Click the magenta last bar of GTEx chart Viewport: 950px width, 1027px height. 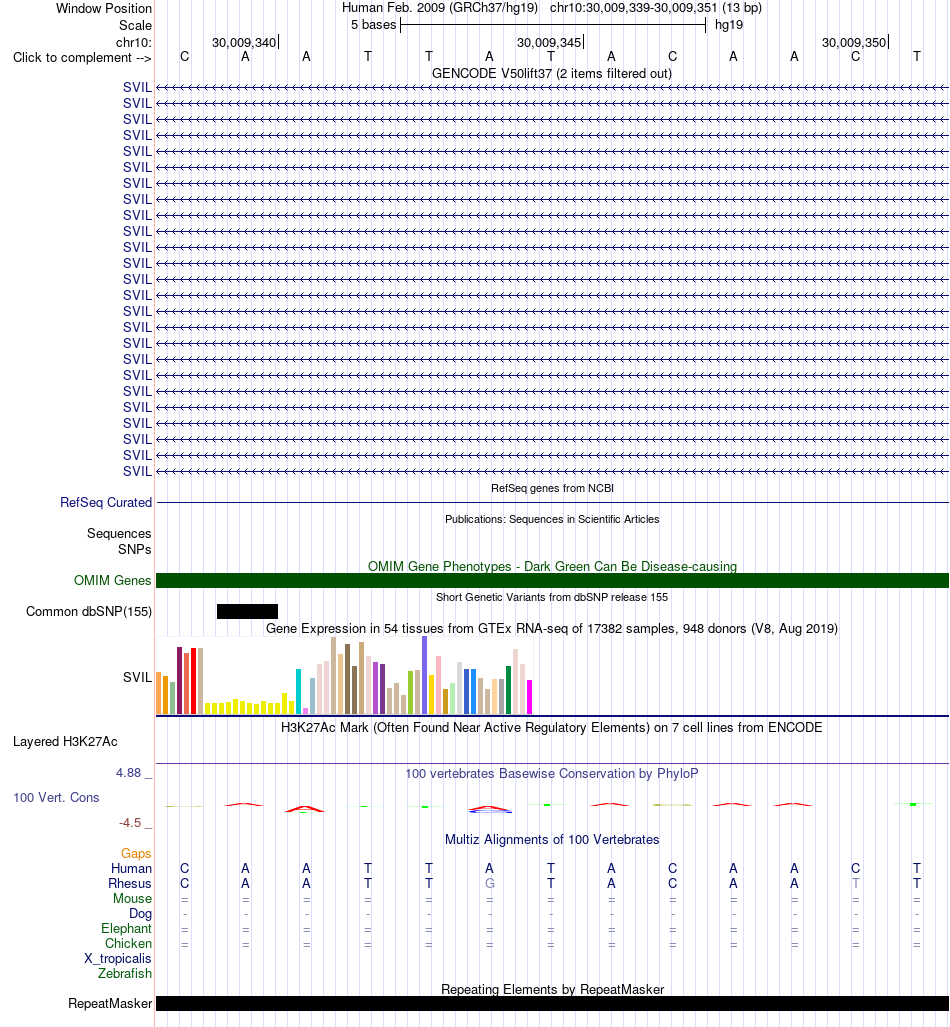pos(529,697)
